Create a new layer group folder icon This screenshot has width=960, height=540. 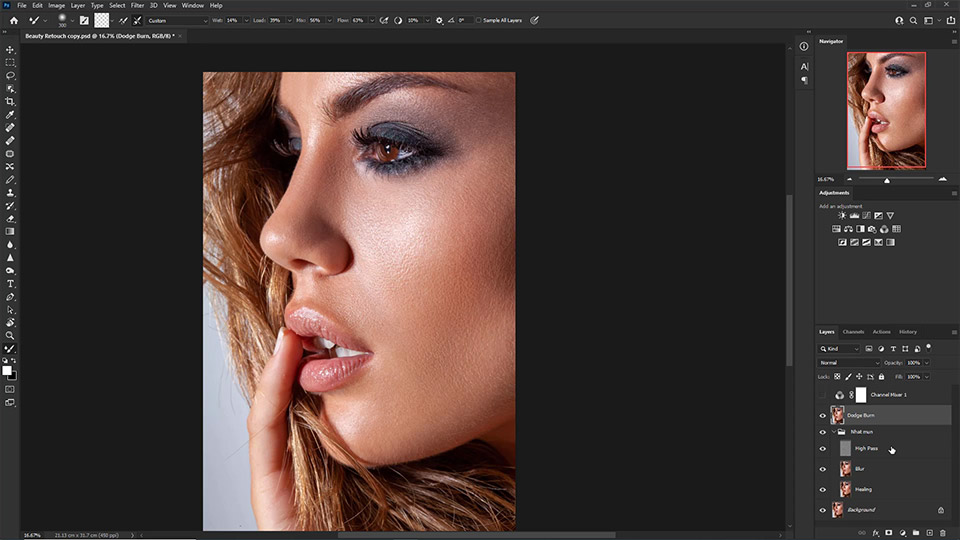[915, 533]
